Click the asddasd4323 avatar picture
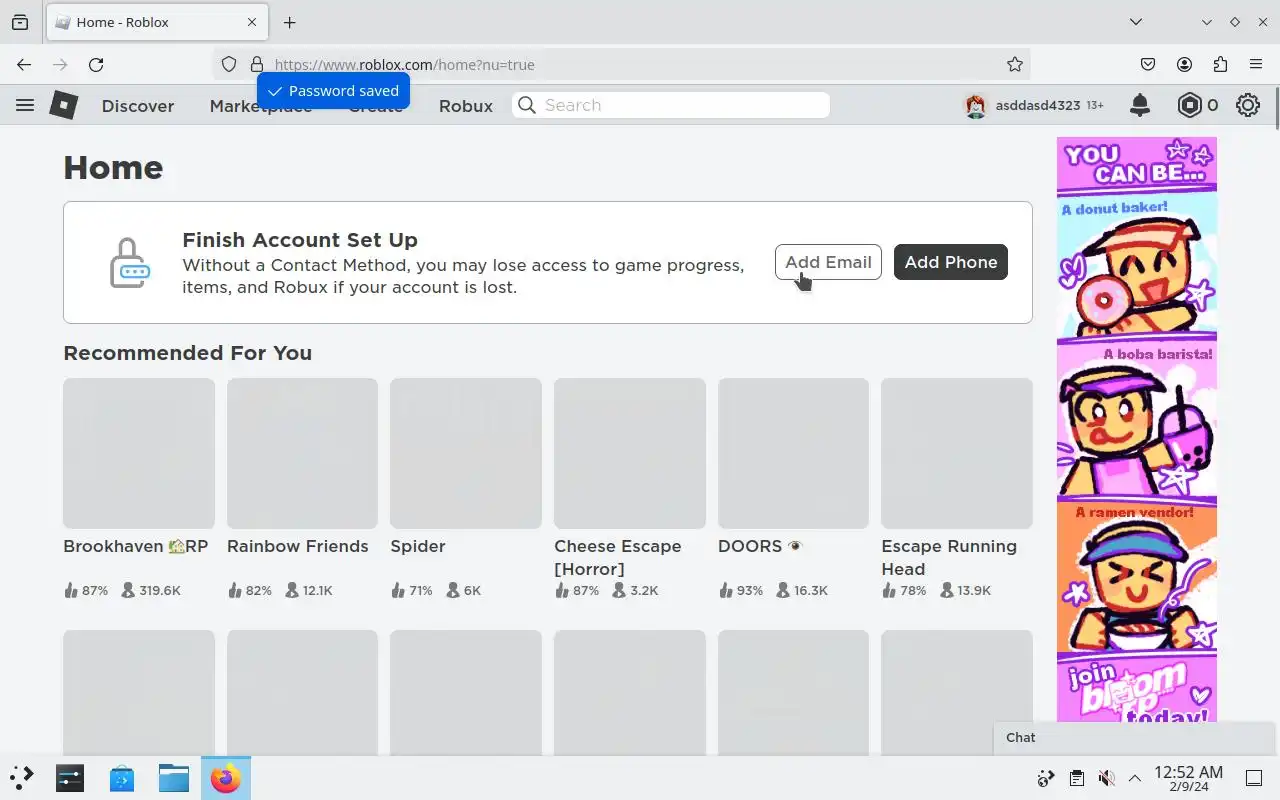Screen dimensions: 1280x800 976,105
